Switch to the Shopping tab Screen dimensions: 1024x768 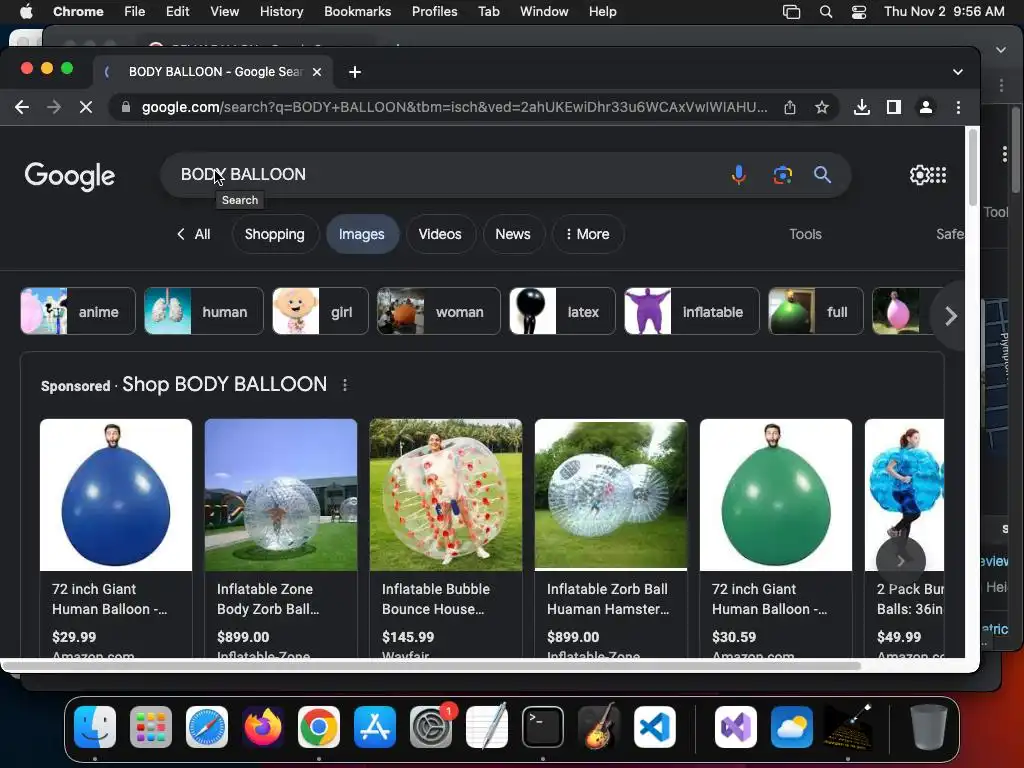[x=274, y=234]
